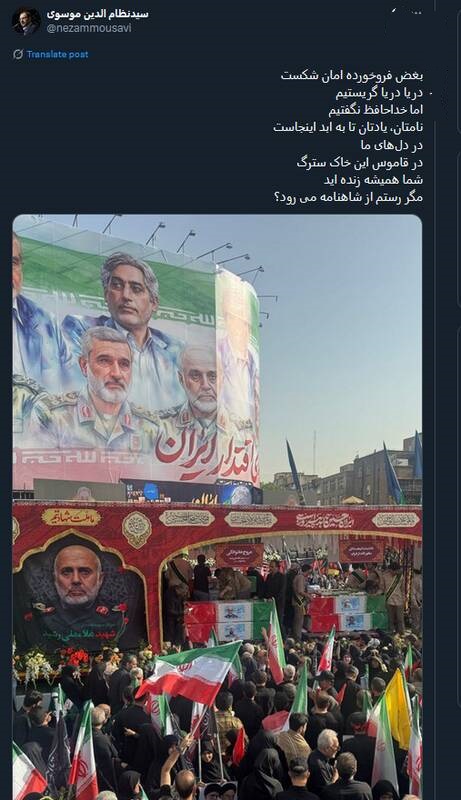
Task: Click the line نامتان، یادتان تا به ابد اینجاست
Action: pyautogui.click(x=348, y=128)
